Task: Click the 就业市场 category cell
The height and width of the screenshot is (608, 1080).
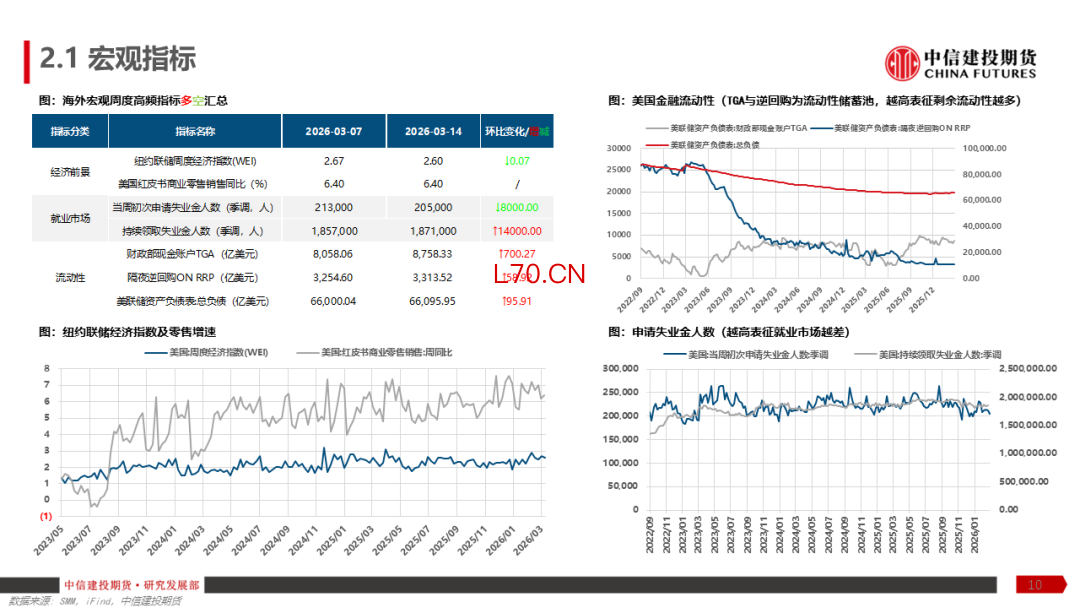Action: tap(70, 219)
